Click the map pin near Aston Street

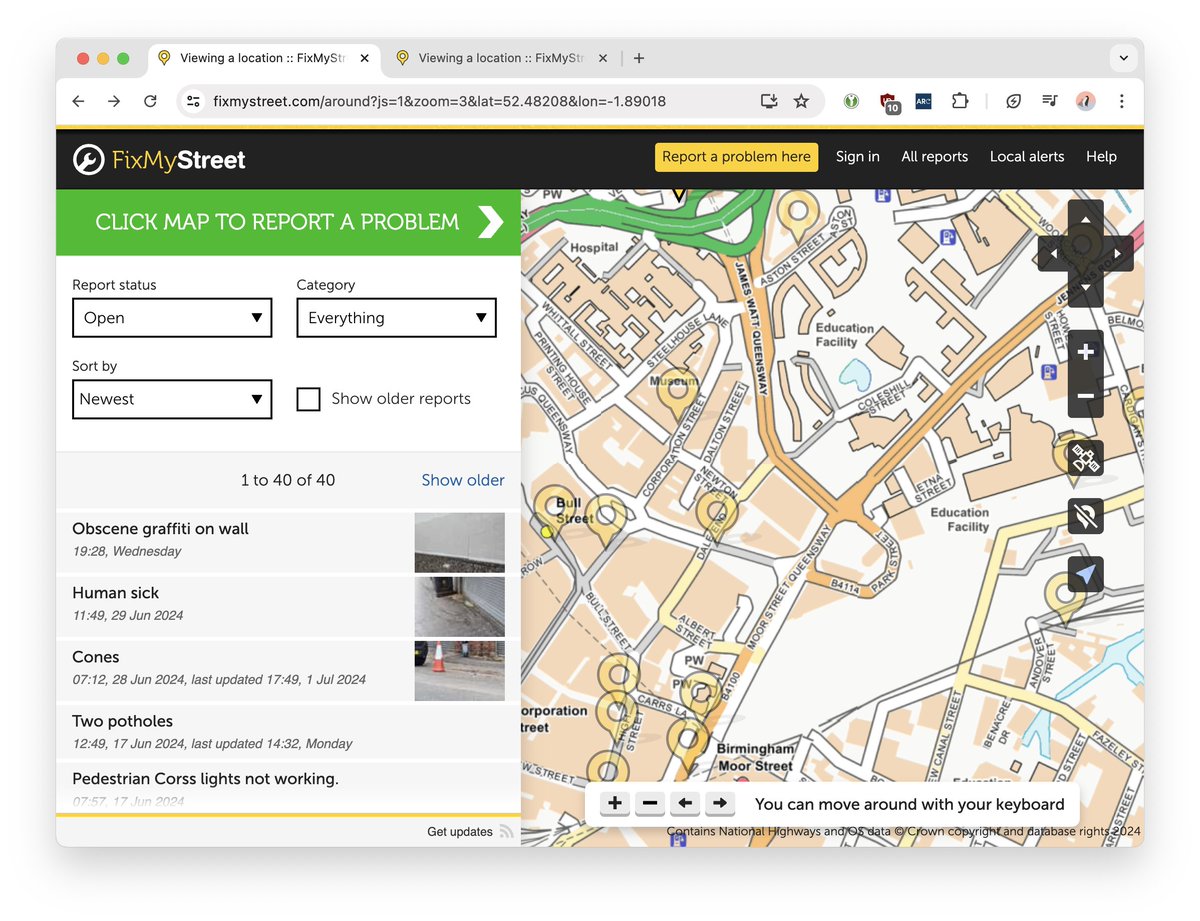point(799,215)
